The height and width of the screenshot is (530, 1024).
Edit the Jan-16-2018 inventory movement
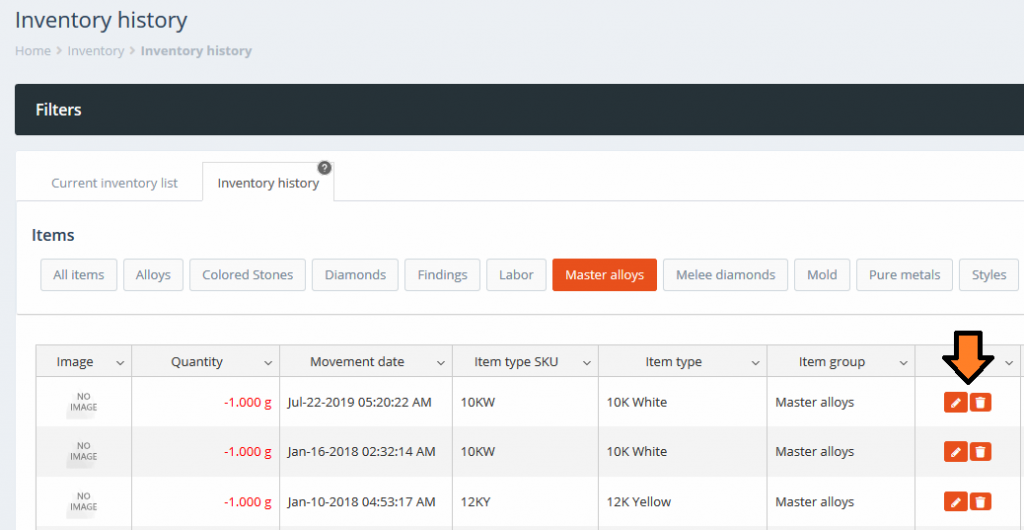point(955,452)
